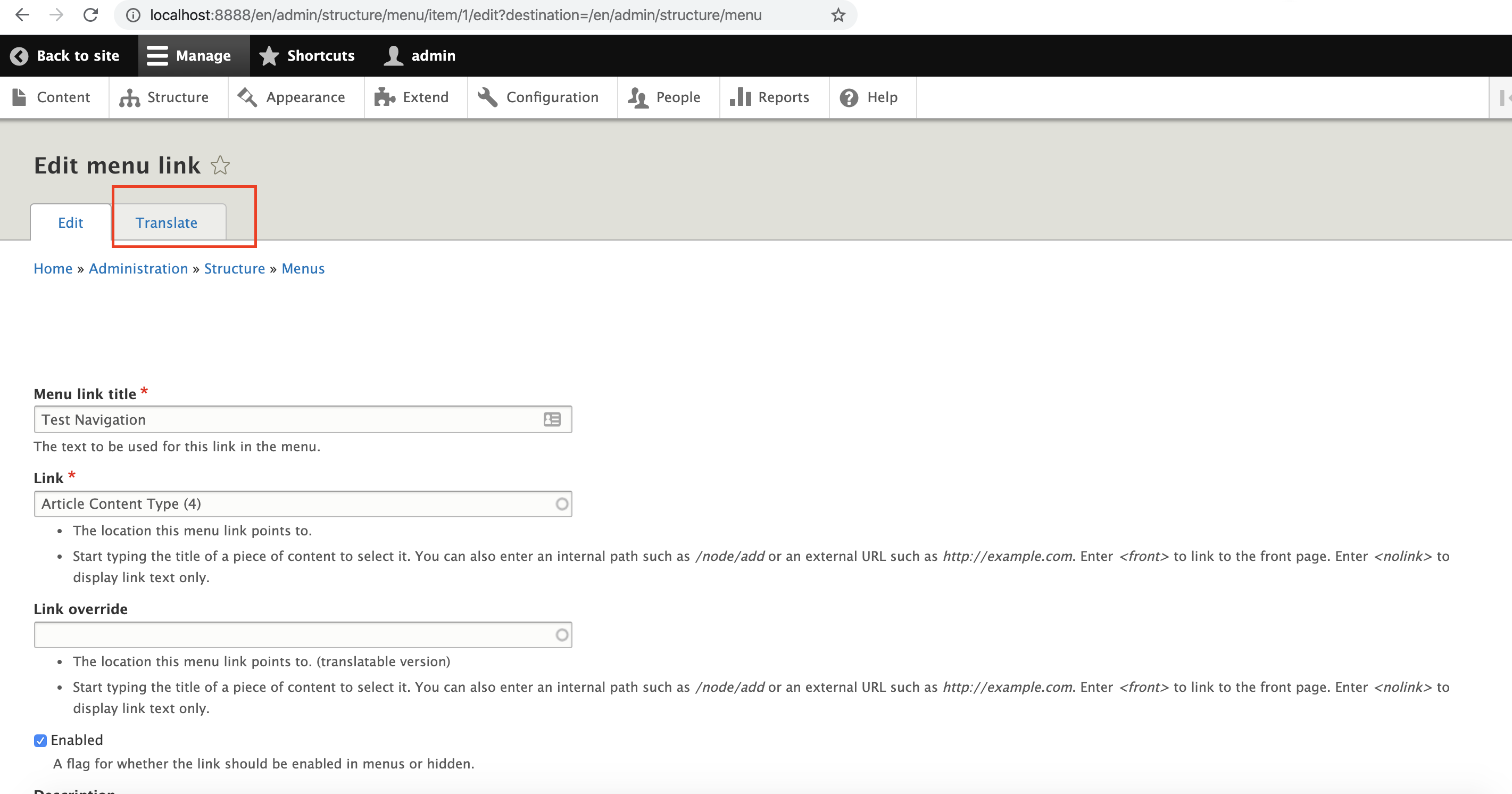Click the Manage toolbar icon
1512x794 pixels.
pos(191,56)
